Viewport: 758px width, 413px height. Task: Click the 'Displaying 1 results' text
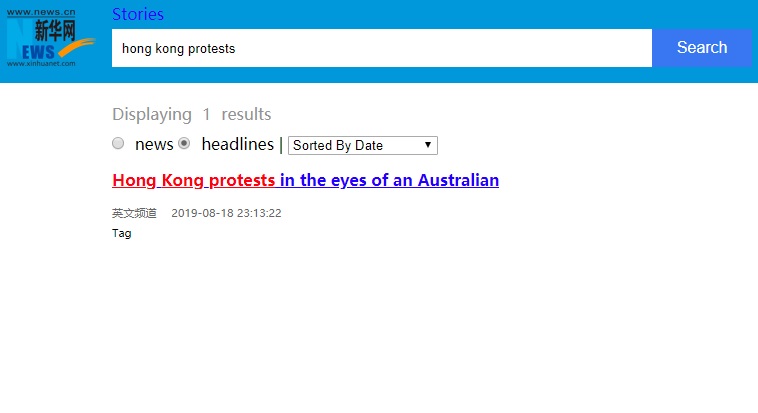[x=191, y=114]
